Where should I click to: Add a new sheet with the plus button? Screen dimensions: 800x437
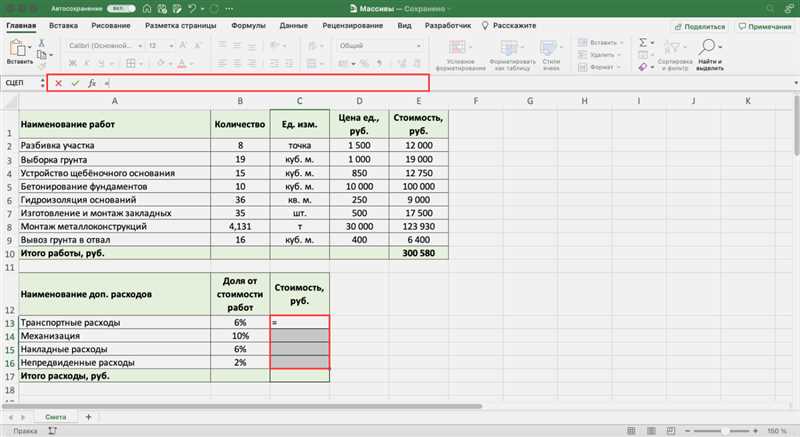(x=88, y=417)
